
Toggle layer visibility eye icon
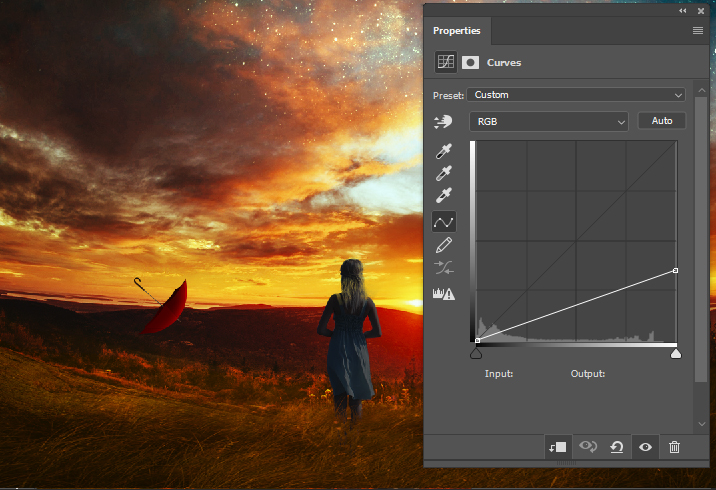coord(645,447)
